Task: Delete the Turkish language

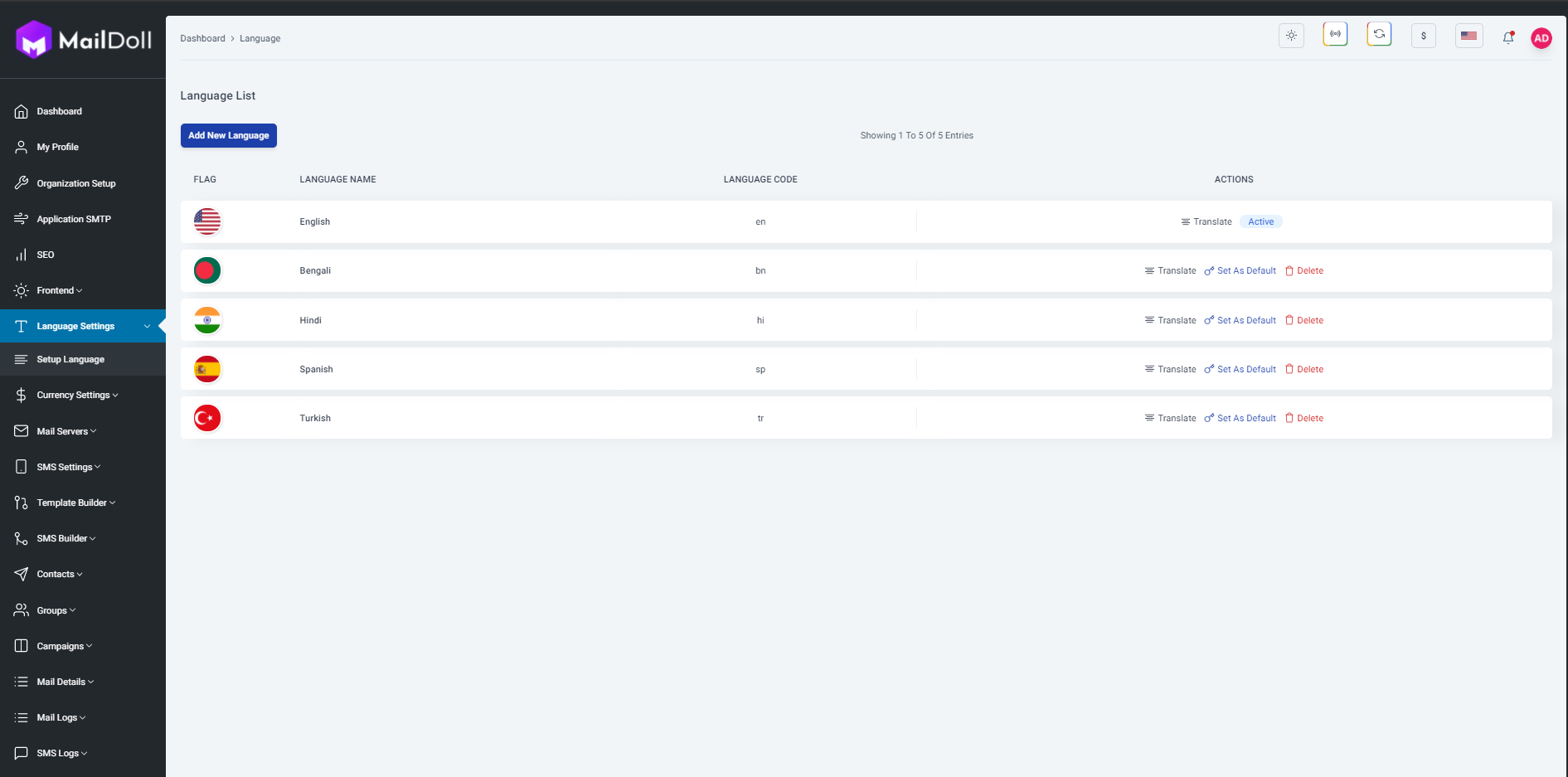Action: click(1304, 418)
